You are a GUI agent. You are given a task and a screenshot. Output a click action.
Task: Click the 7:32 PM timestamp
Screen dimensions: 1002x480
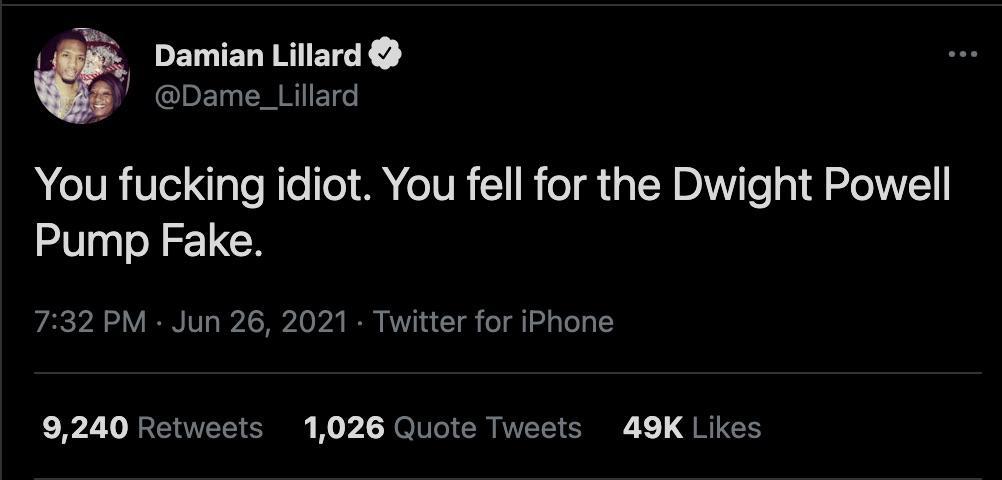point(90,322)
